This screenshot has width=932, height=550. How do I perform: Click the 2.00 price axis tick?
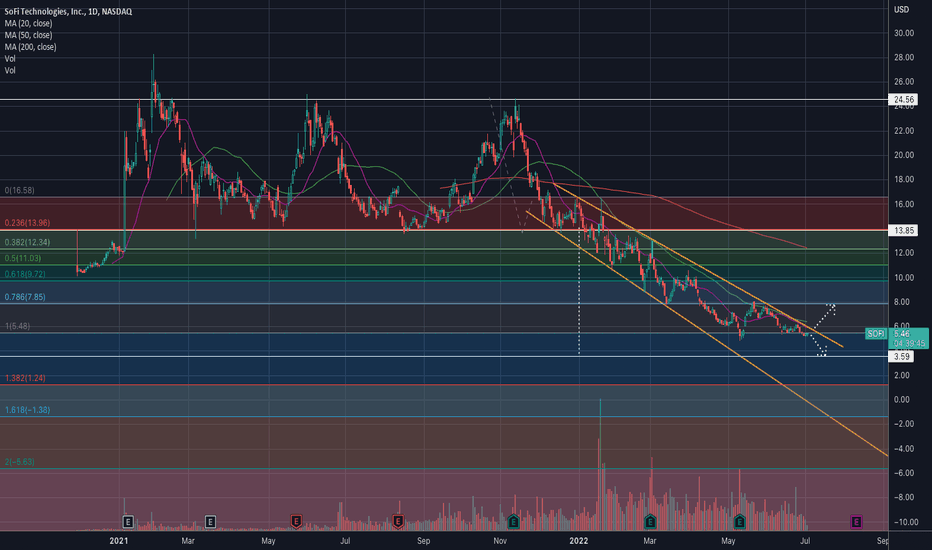901,375
